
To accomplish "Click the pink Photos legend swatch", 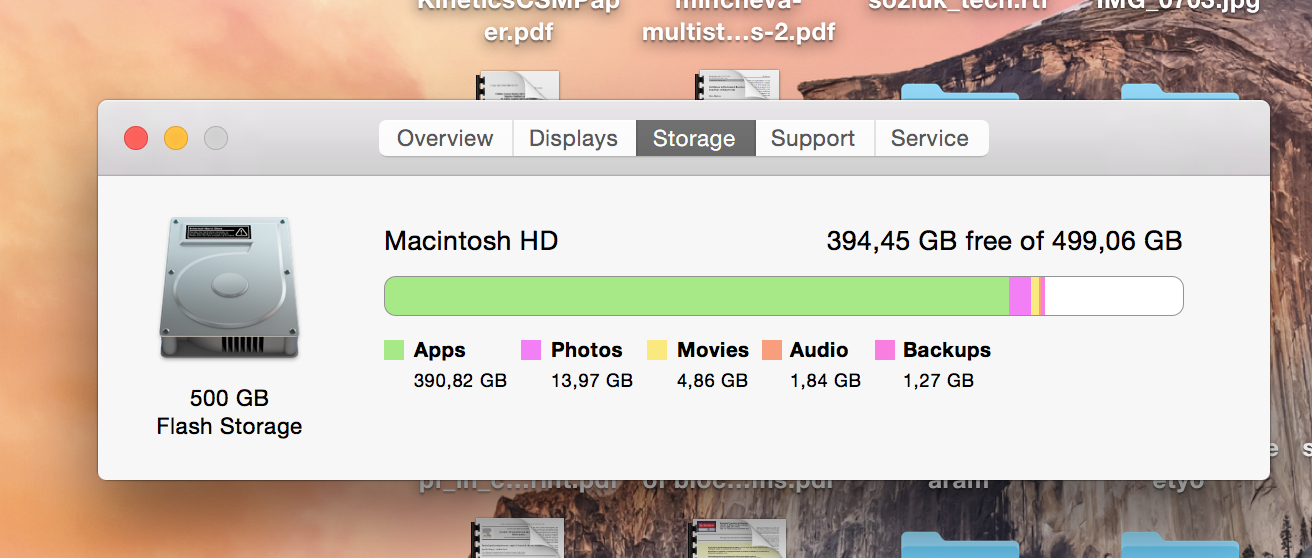I will 531,350.
